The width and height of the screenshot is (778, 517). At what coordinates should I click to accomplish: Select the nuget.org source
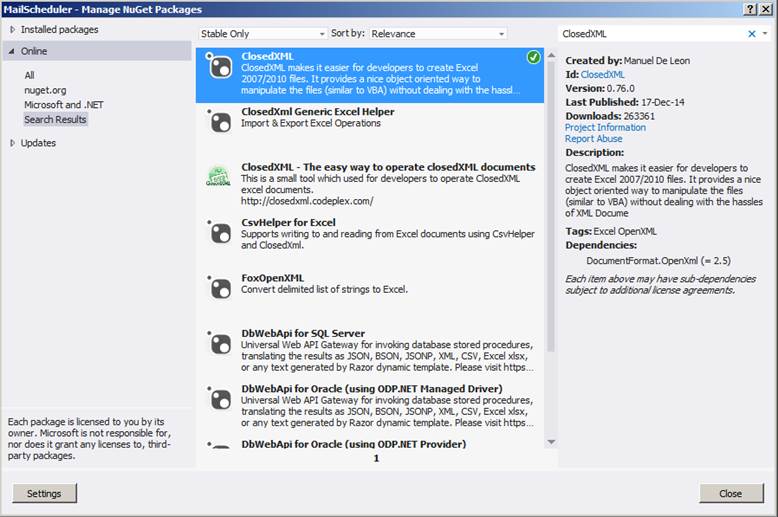point(45,90)
